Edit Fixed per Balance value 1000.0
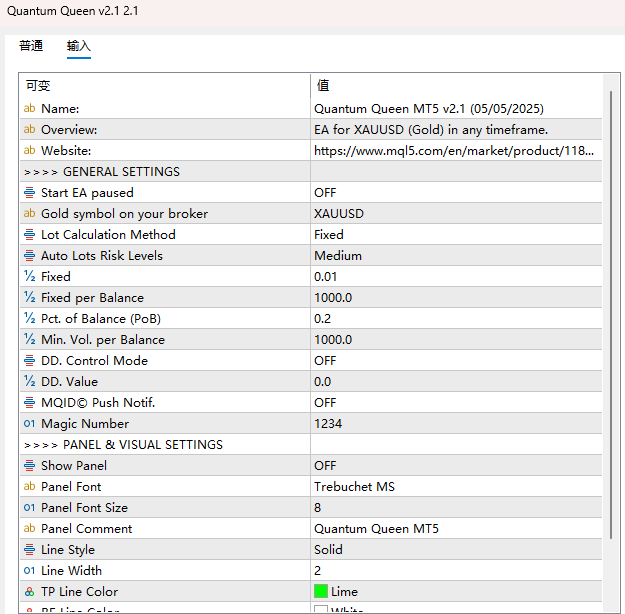The width and height of the screenshot is (625, 614). (x=456, y=297)
